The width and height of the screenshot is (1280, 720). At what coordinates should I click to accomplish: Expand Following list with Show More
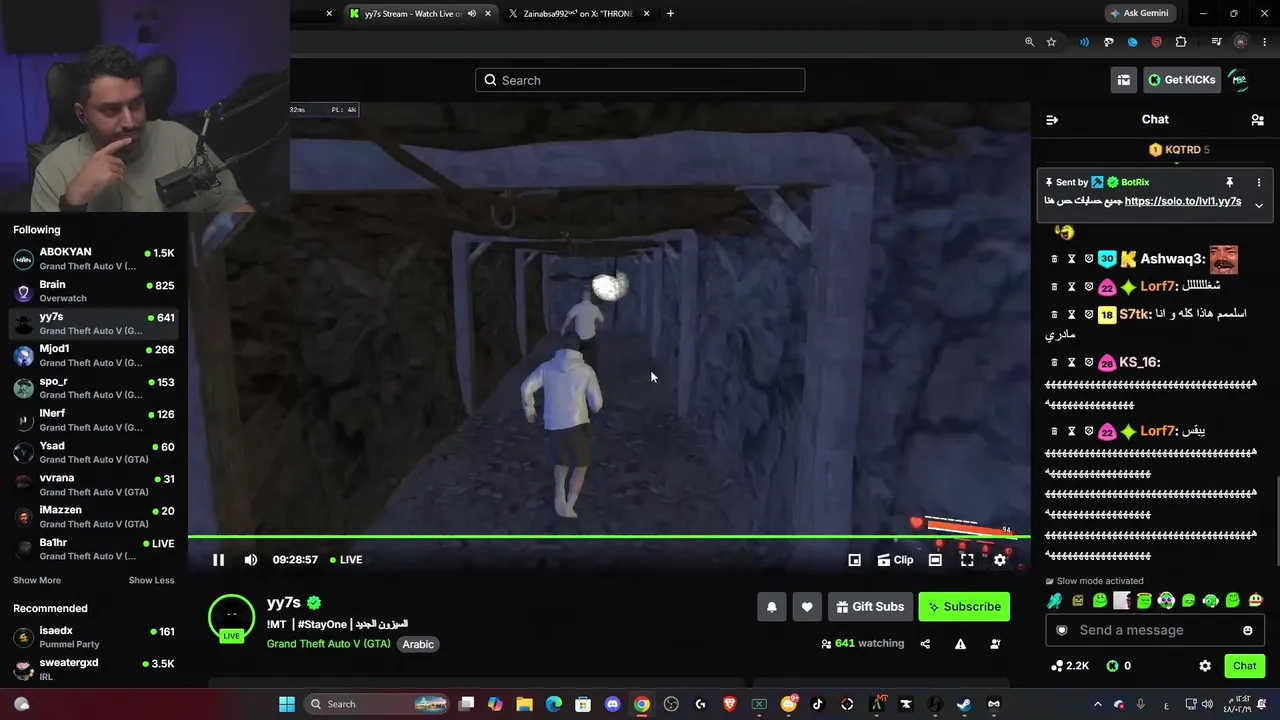37,581
